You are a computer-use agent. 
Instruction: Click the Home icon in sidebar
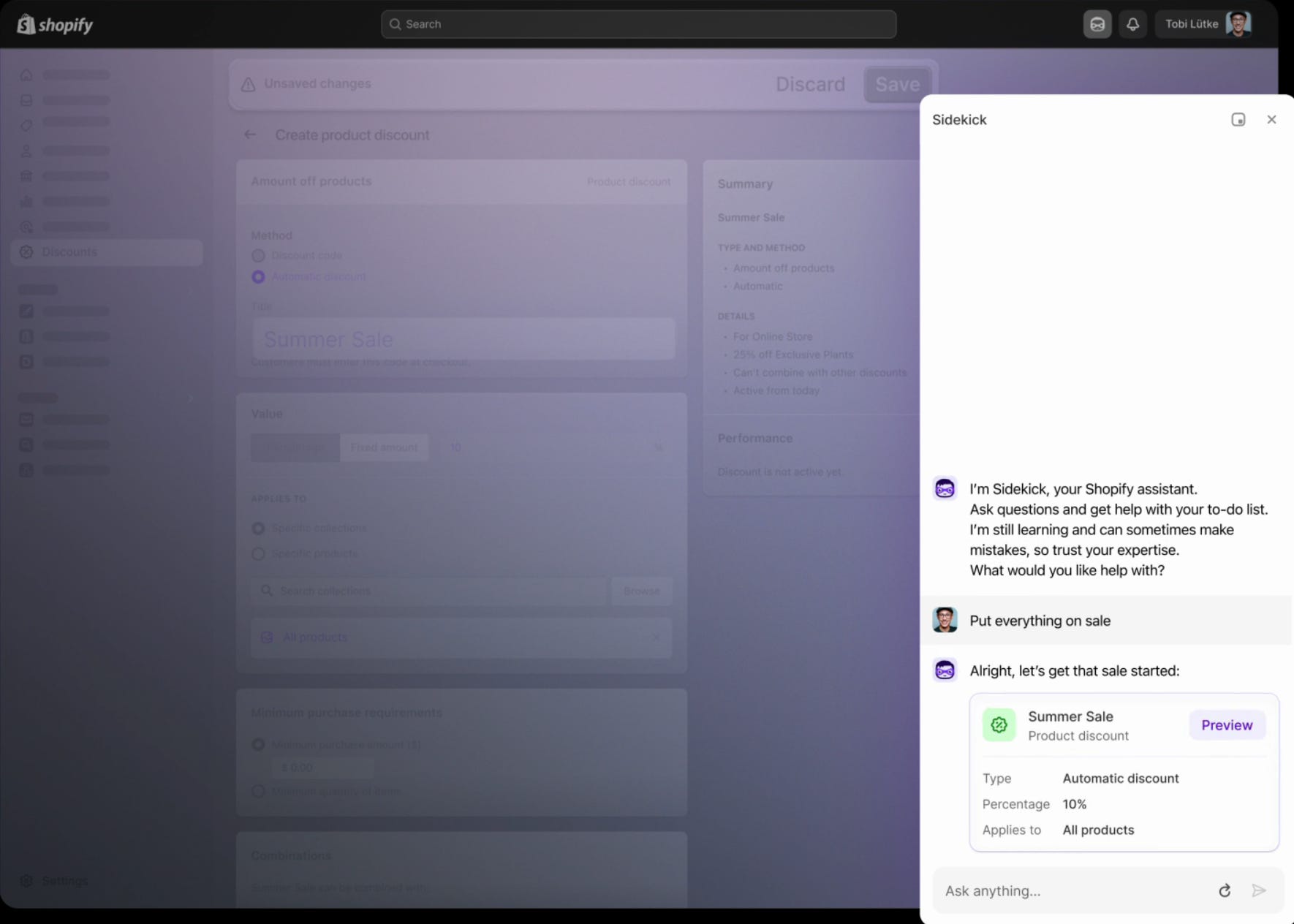point(26,75)
